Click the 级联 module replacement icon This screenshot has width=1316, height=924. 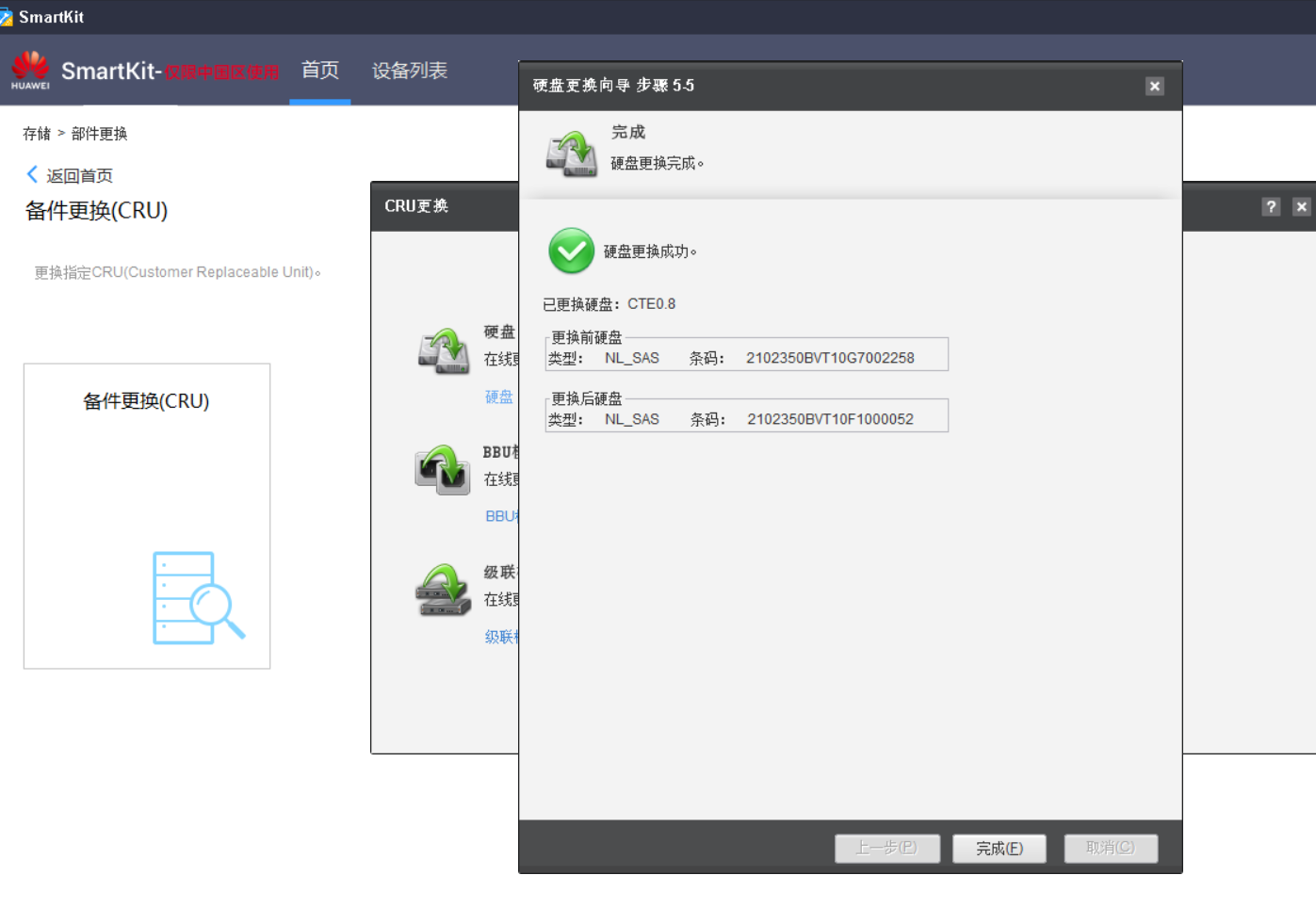tap(443, 591)
